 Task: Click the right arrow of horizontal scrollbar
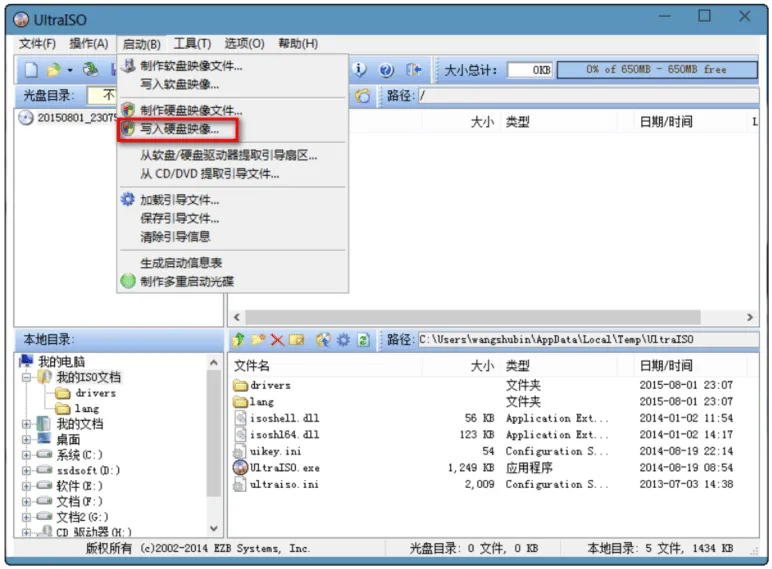[x=750, y=317]
